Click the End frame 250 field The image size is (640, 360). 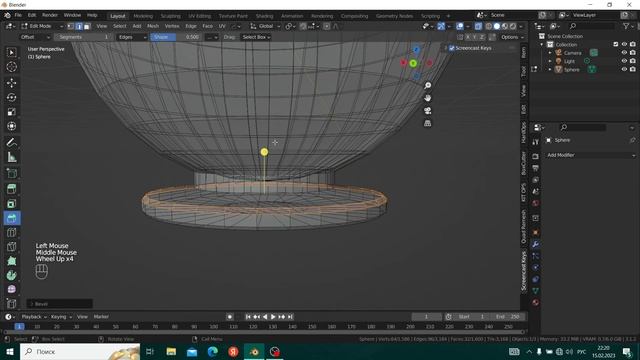coord(507,317)
